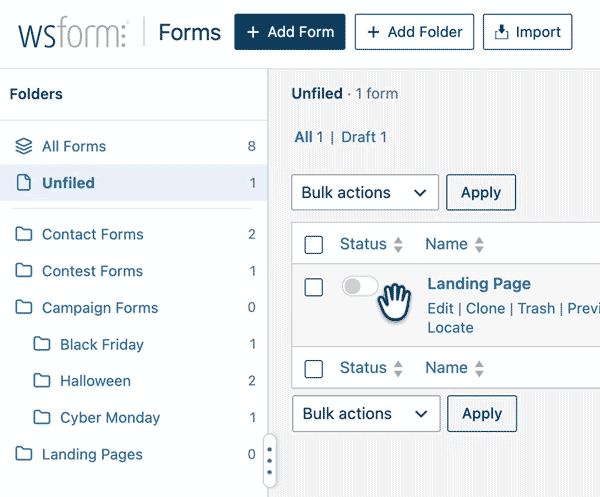Click the Folders heading

tap(36, 94)
